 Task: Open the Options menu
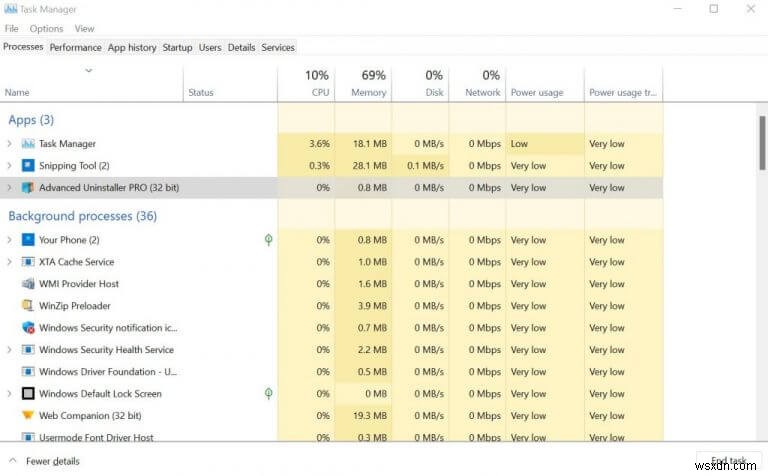point(46,28)
